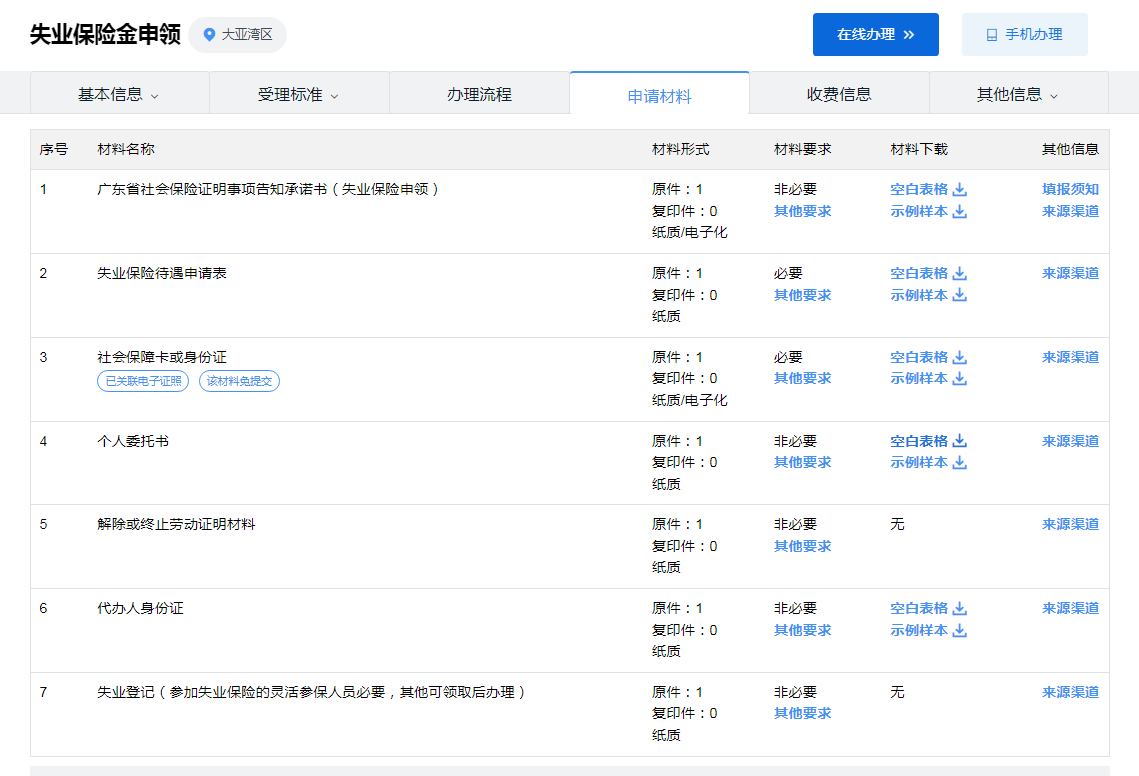Select the 申请材料 tab
Screen dimensions: 1139x776
[x=660, y=95]
